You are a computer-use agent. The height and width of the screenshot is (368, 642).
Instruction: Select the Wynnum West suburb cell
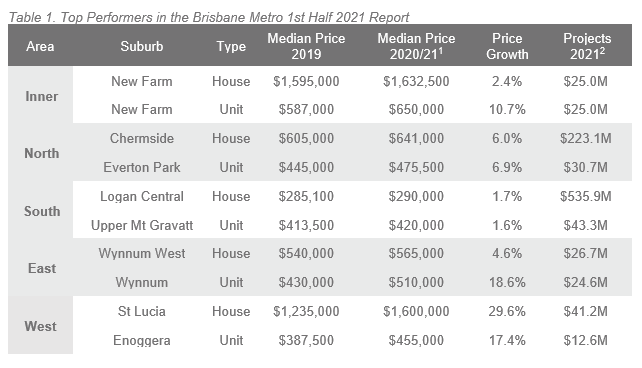click(142, 253)
